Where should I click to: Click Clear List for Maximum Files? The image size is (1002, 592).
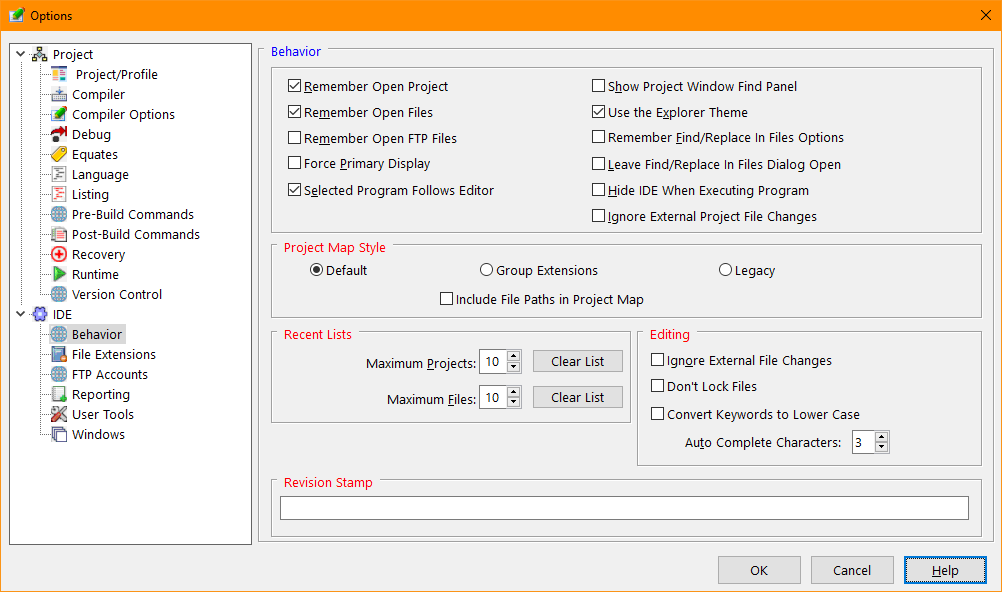(577, 398)
